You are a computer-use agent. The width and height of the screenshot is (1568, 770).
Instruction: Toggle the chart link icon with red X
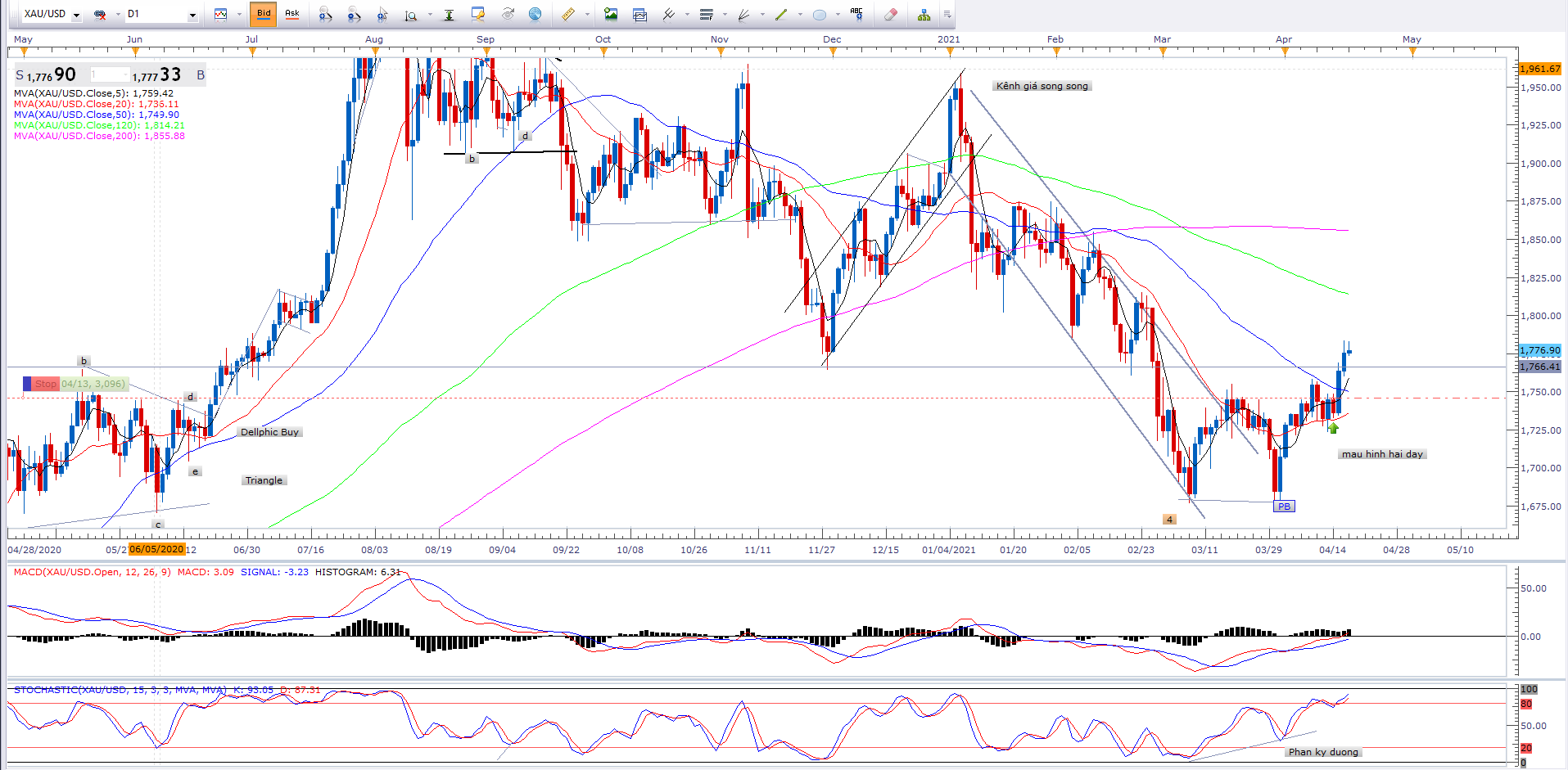coord(101,14)
